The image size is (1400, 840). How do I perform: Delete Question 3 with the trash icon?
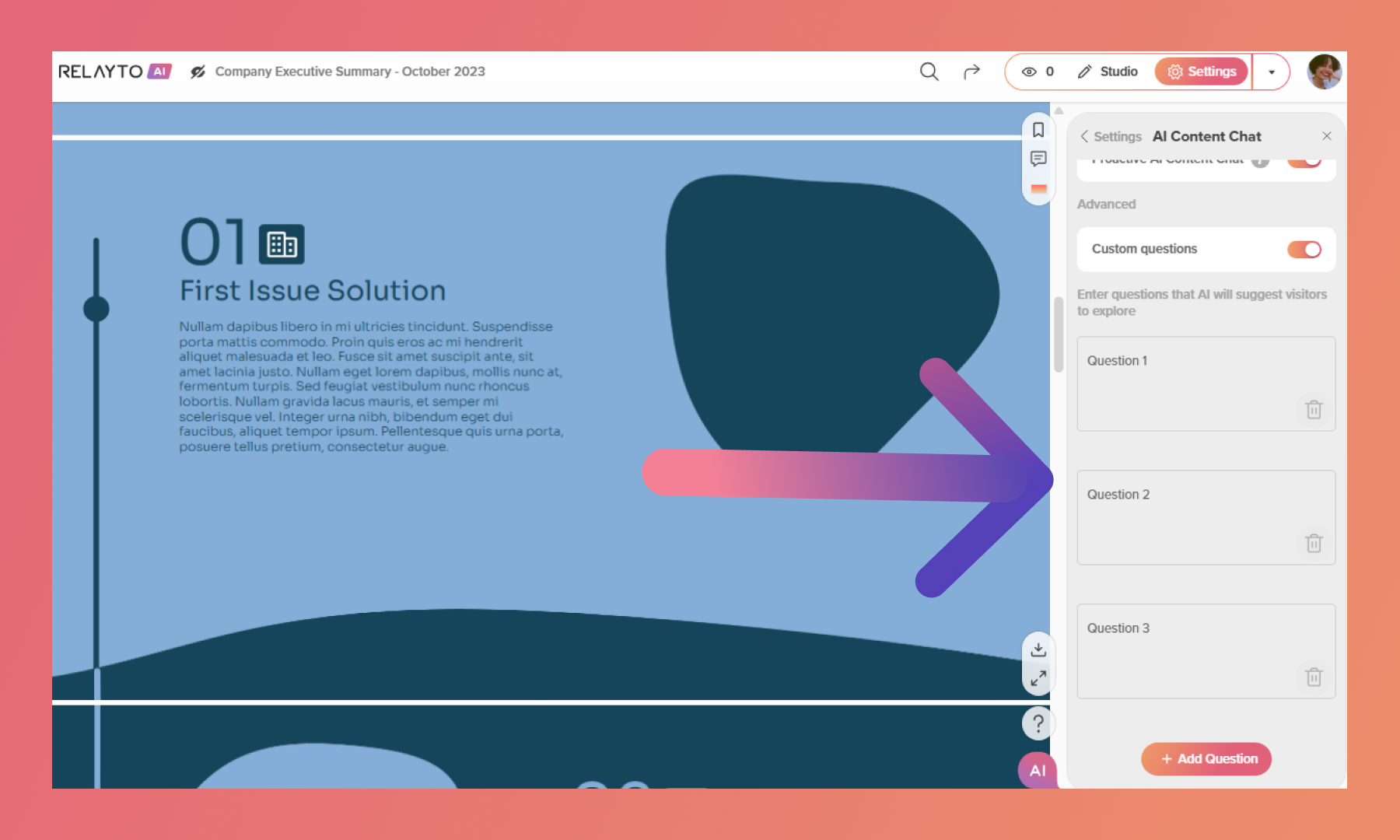point(1314,677)
